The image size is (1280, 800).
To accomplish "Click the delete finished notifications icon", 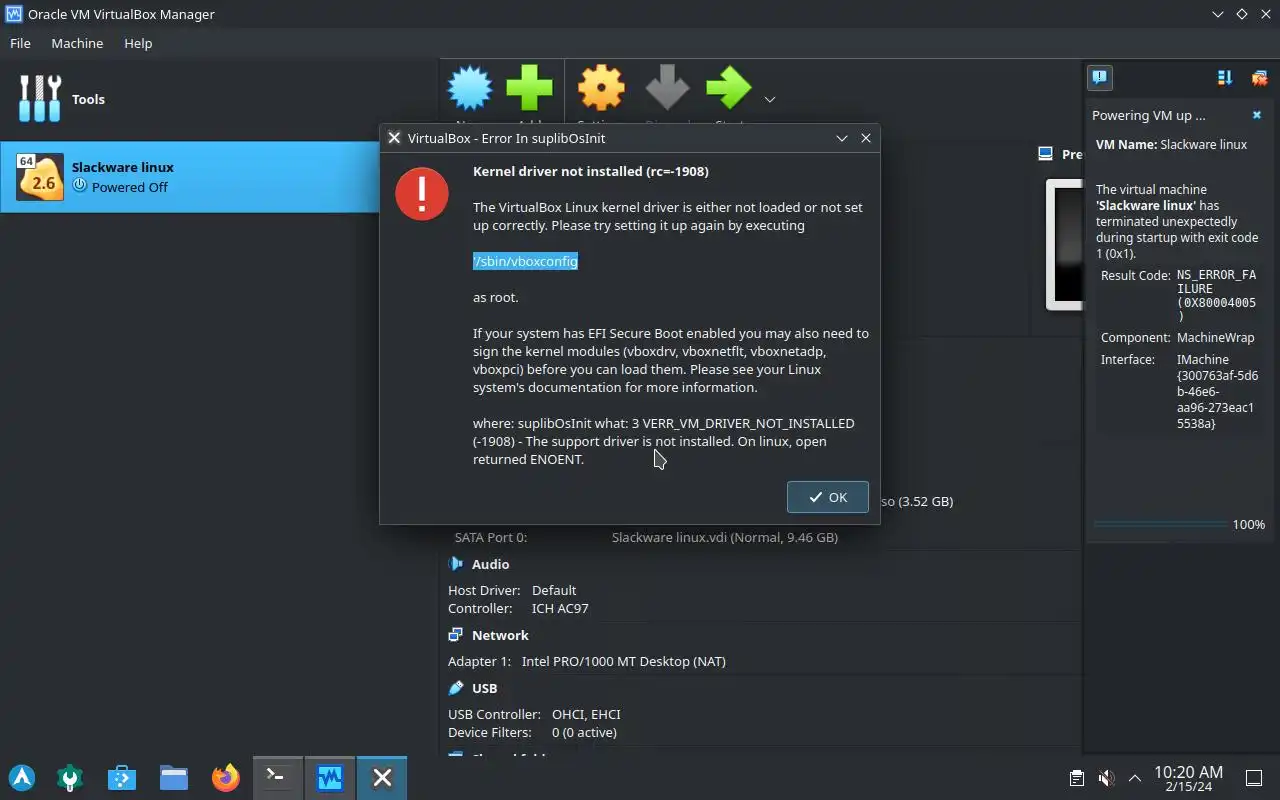I will 1259,78.
